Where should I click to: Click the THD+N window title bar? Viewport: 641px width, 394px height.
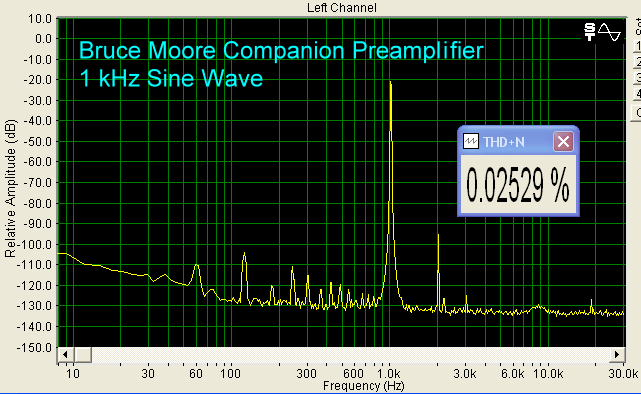[518, 141]
